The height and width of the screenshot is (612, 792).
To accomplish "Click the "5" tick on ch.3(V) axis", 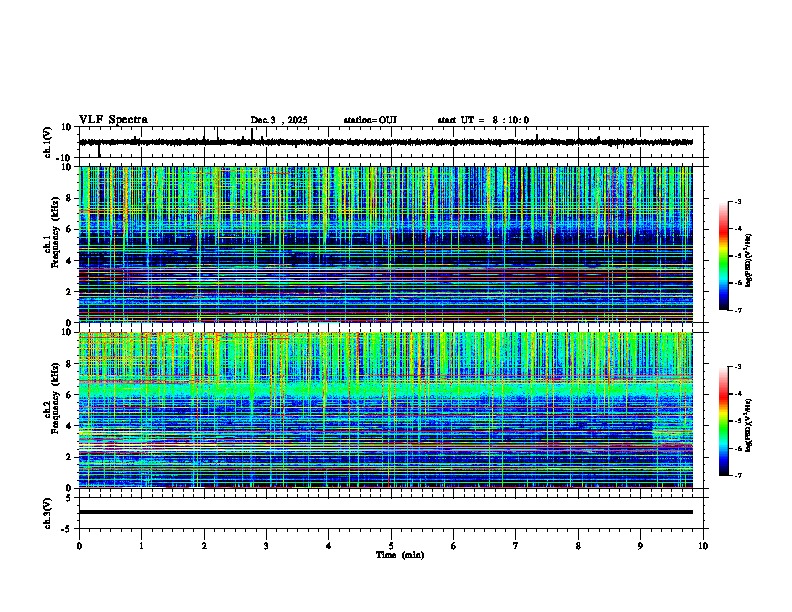I will pos(69,498).
